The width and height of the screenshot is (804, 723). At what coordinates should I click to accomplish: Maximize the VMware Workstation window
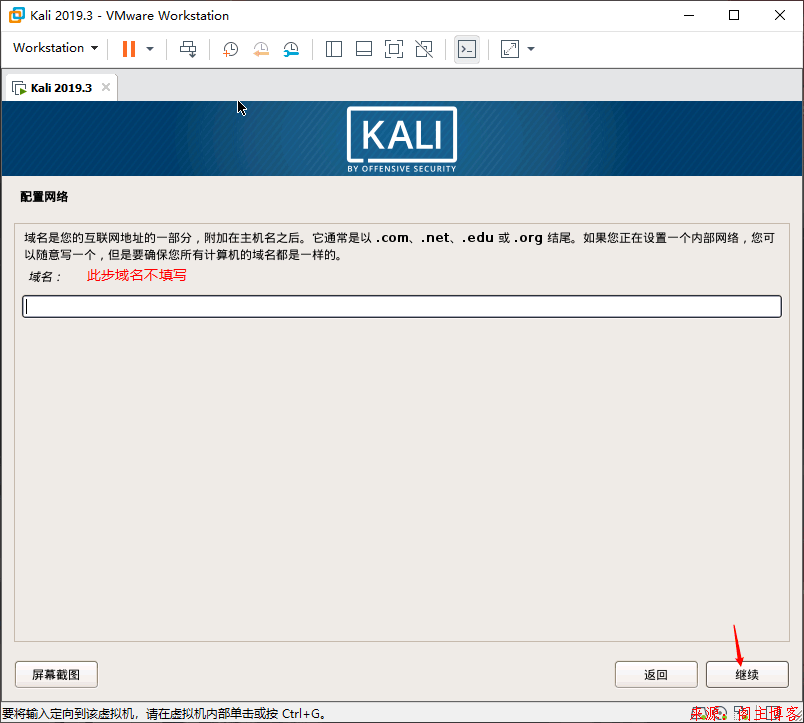click(734, 15)
